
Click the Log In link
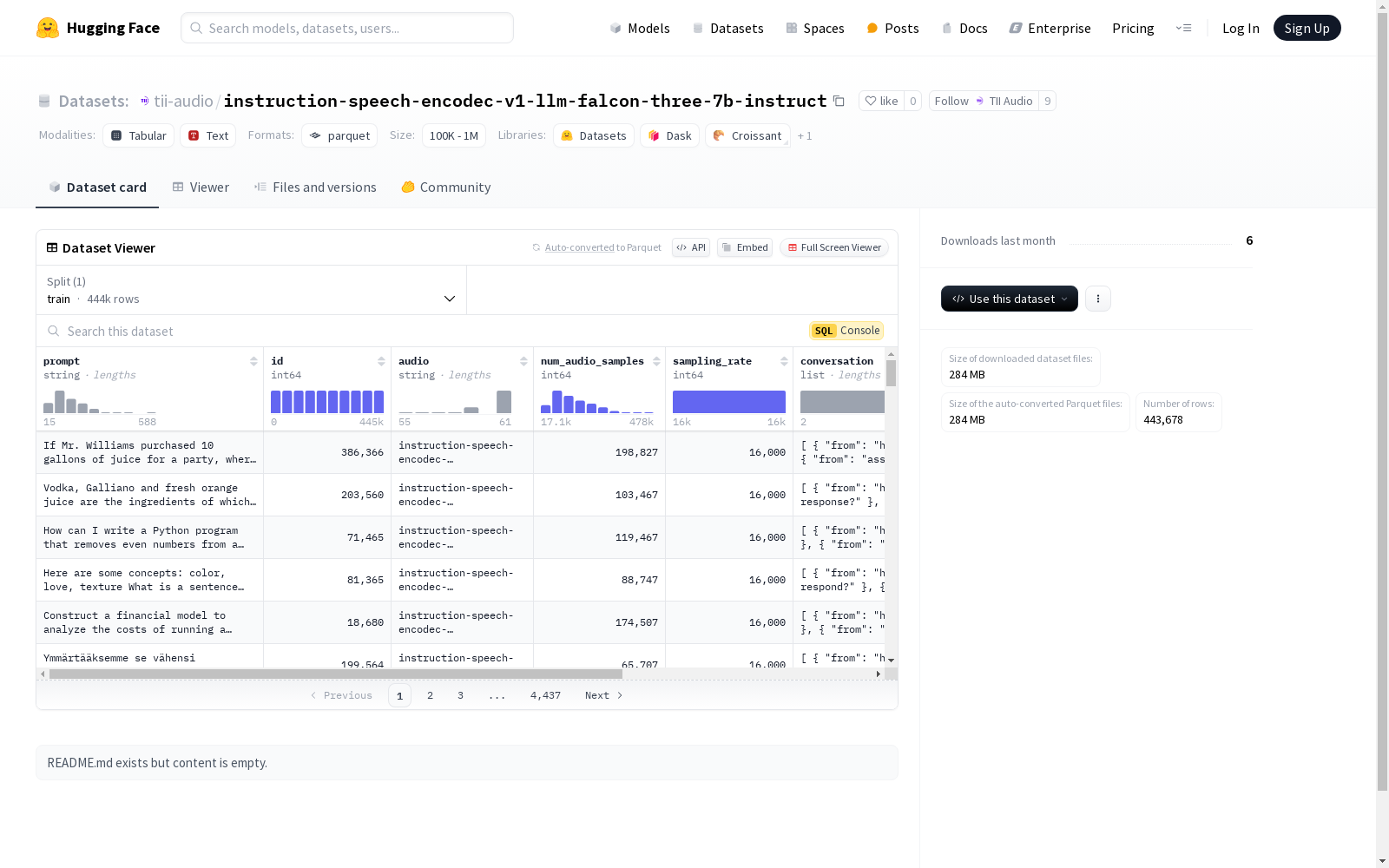(x=1241, y=28)
